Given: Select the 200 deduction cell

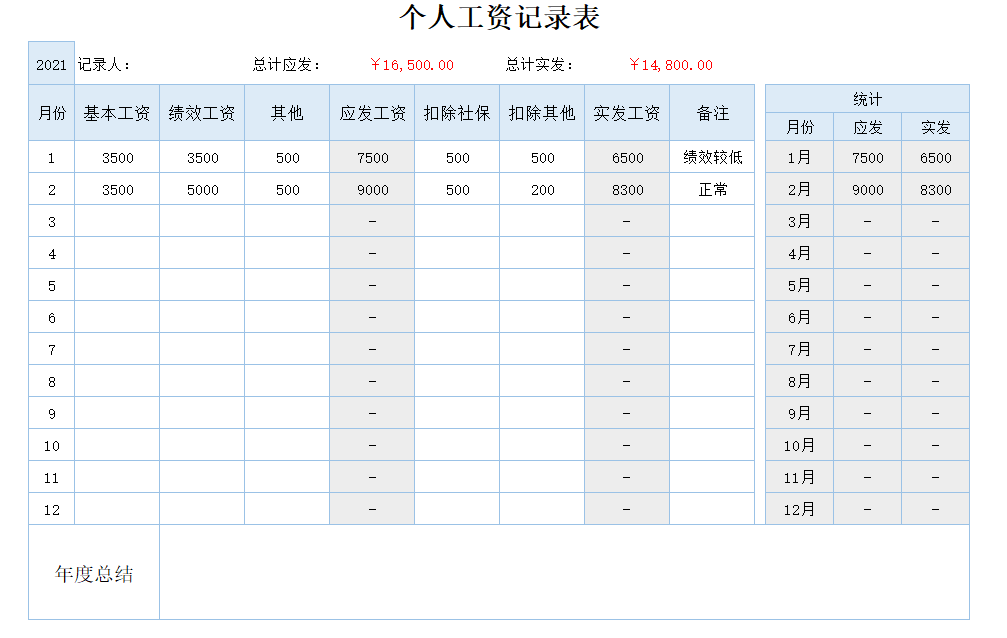Looking at the screenshot, I should click(542, 190).
